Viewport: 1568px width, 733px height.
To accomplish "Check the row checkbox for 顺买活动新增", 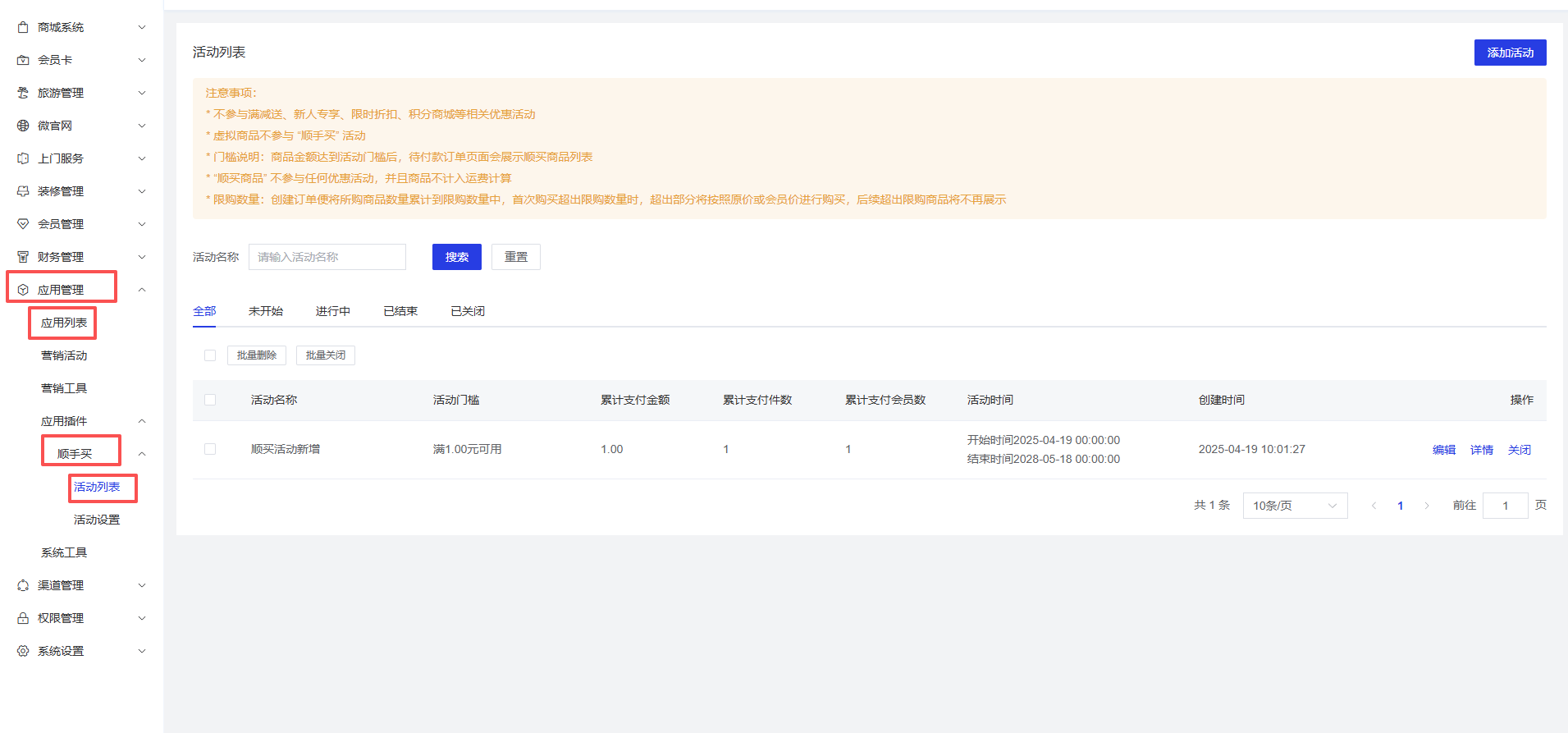I will pos(210,449).
